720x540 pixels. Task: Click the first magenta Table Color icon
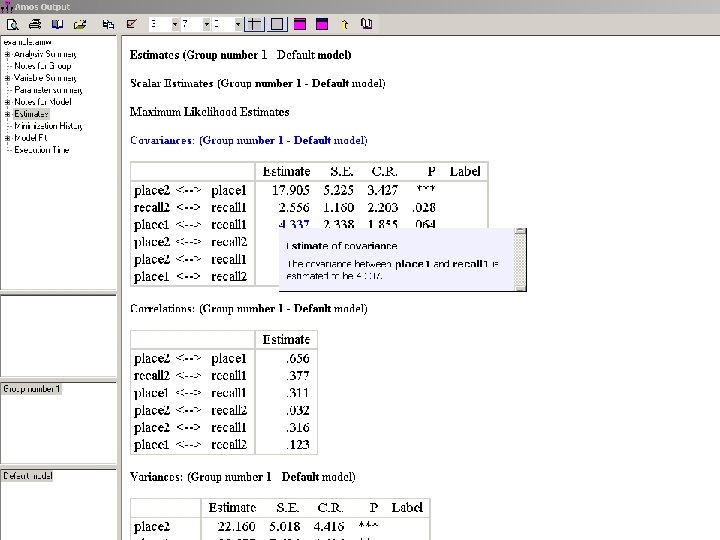pos(300,24)
